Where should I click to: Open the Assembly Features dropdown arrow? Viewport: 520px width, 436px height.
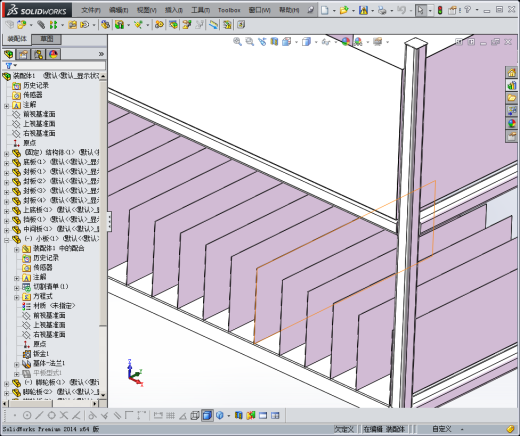(128, 25)
